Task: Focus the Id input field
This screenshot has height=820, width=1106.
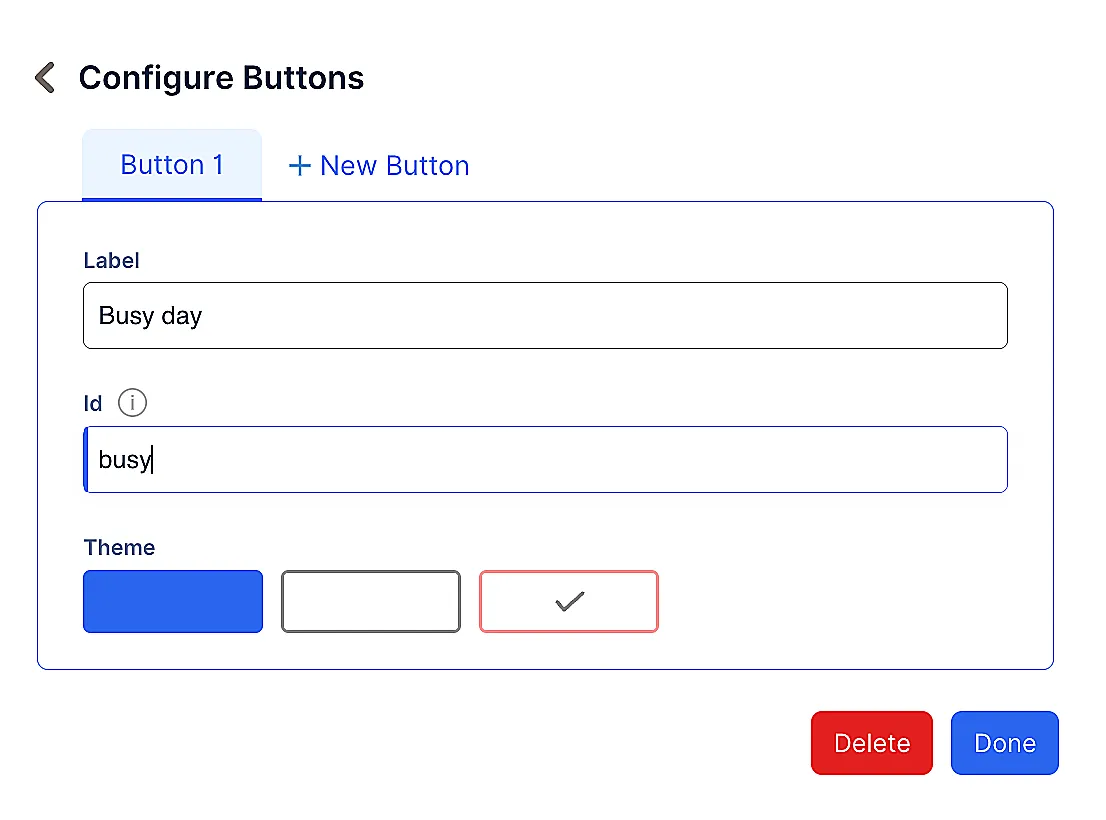Action: coord(545,460)
